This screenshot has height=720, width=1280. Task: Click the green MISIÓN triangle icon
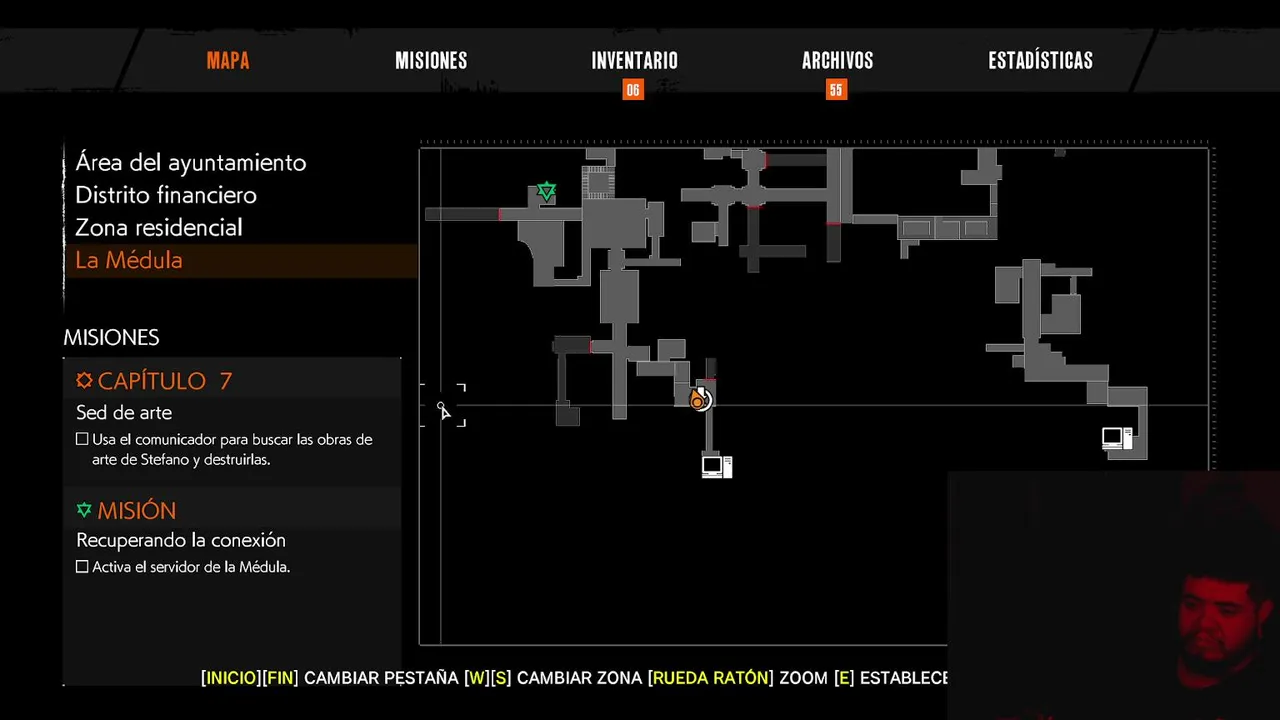[x=84, y=510]
